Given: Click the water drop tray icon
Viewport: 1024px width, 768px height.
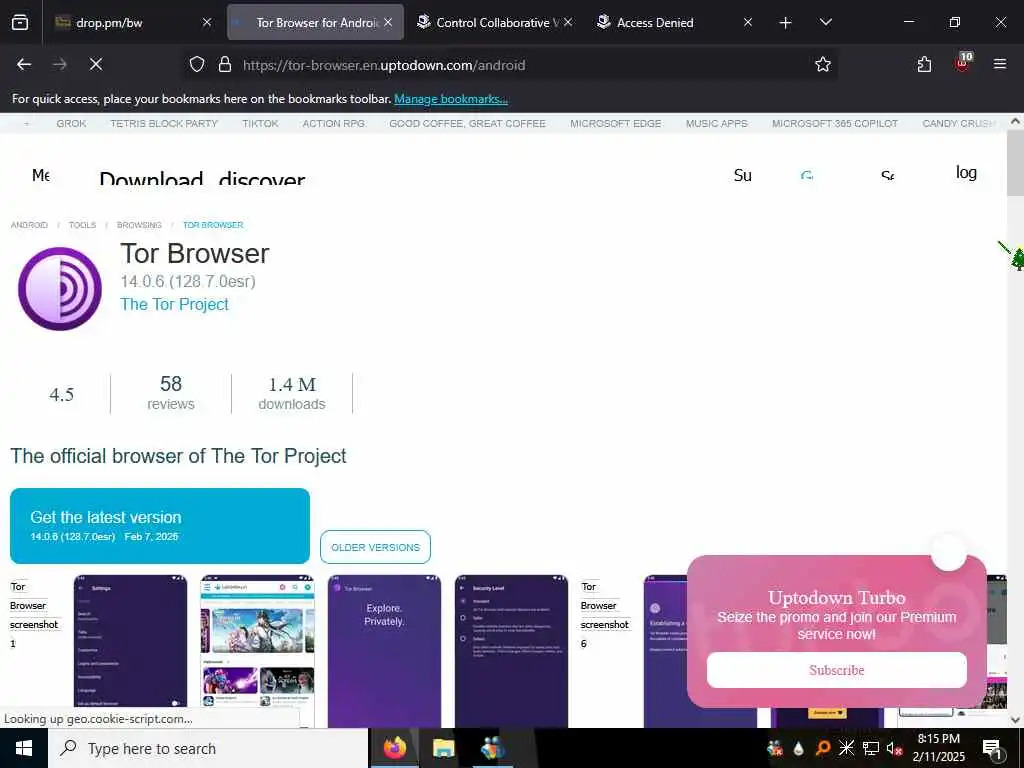Looking at the screenshot, I should 799,748.
